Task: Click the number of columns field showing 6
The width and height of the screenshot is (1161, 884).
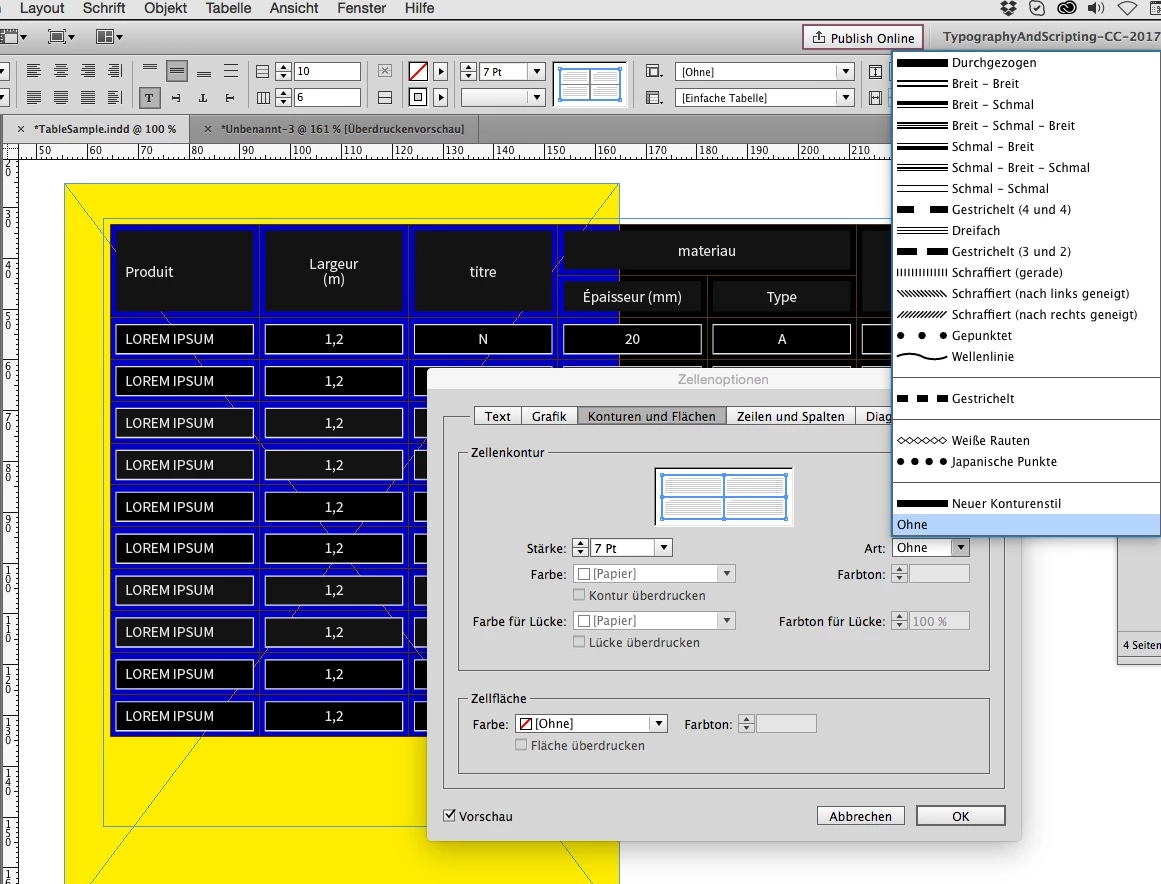Action: click(x=327, y=98)
